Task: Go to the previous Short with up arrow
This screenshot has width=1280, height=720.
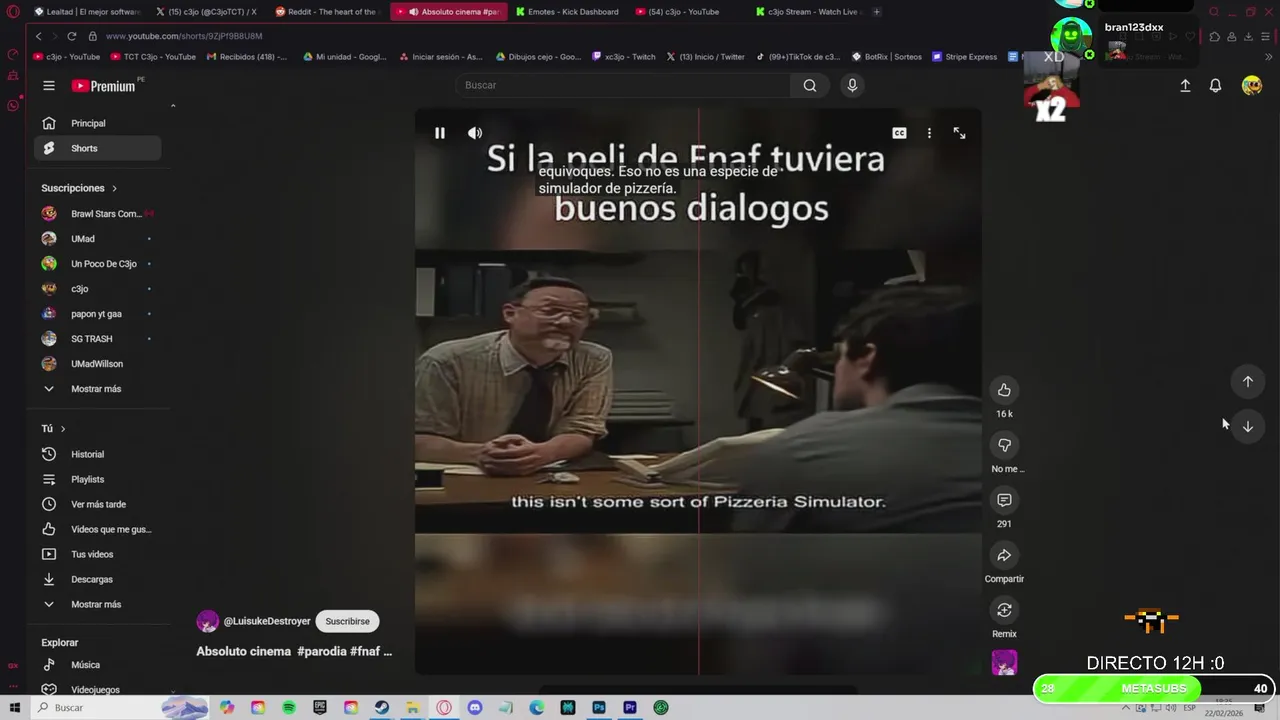Action: [1247, 381]
